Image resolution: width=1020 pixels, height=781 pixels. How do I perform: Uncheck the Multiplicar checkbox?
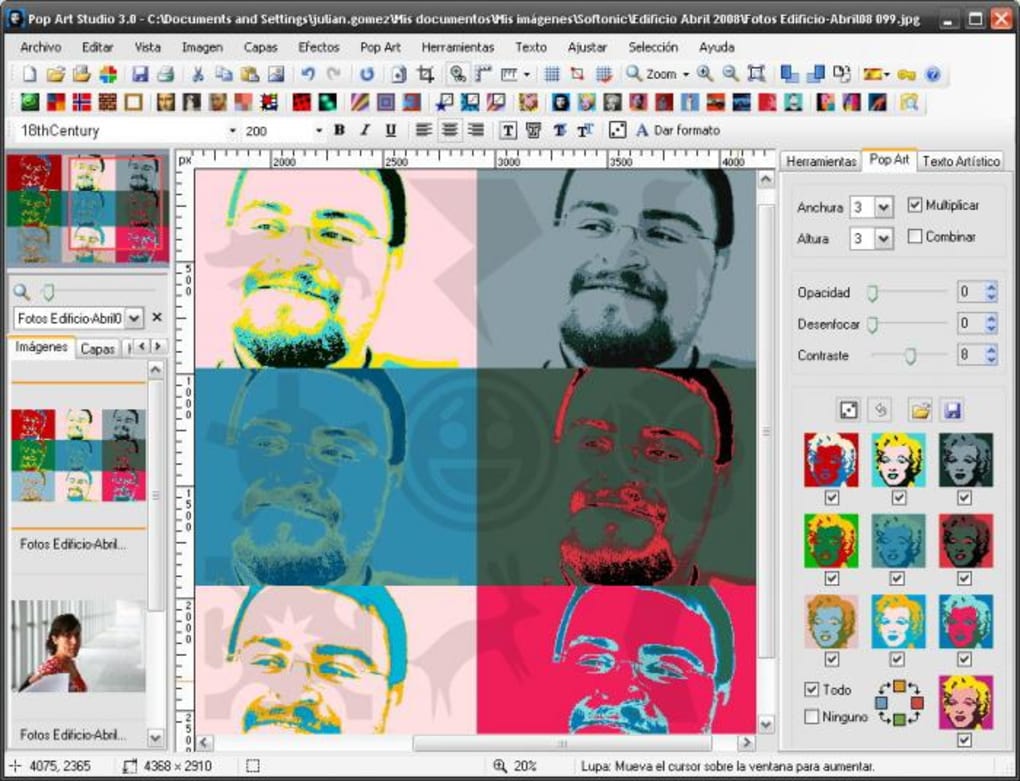click(914, 205)
